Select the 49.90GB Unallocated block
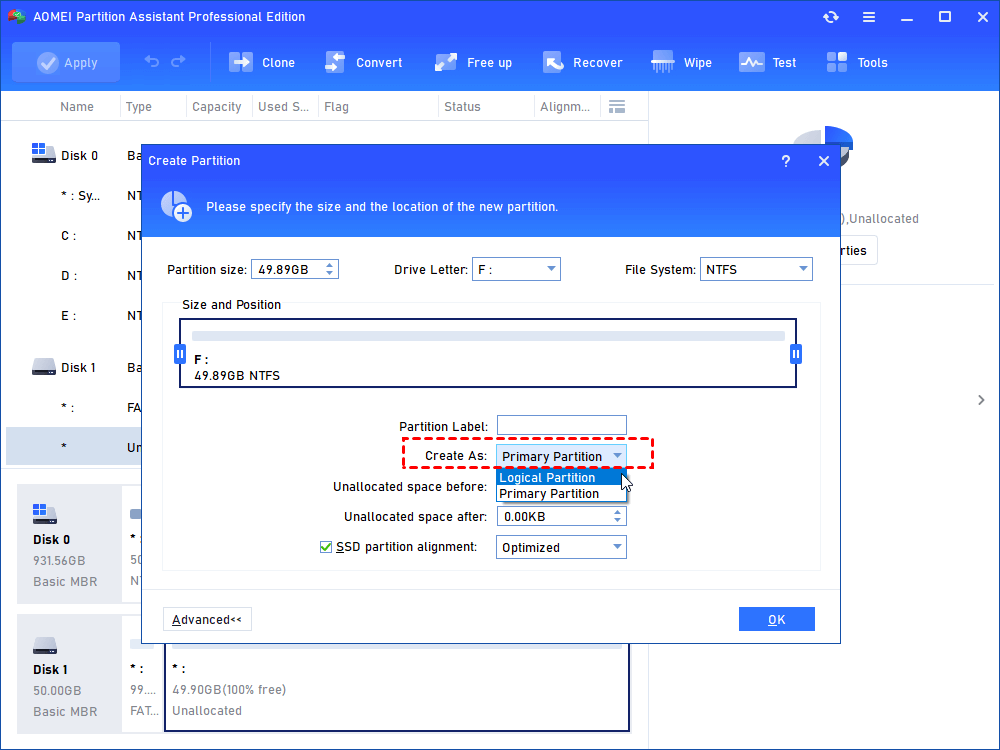The height and width of the screenshot is (750, 1000). (397, 689)
